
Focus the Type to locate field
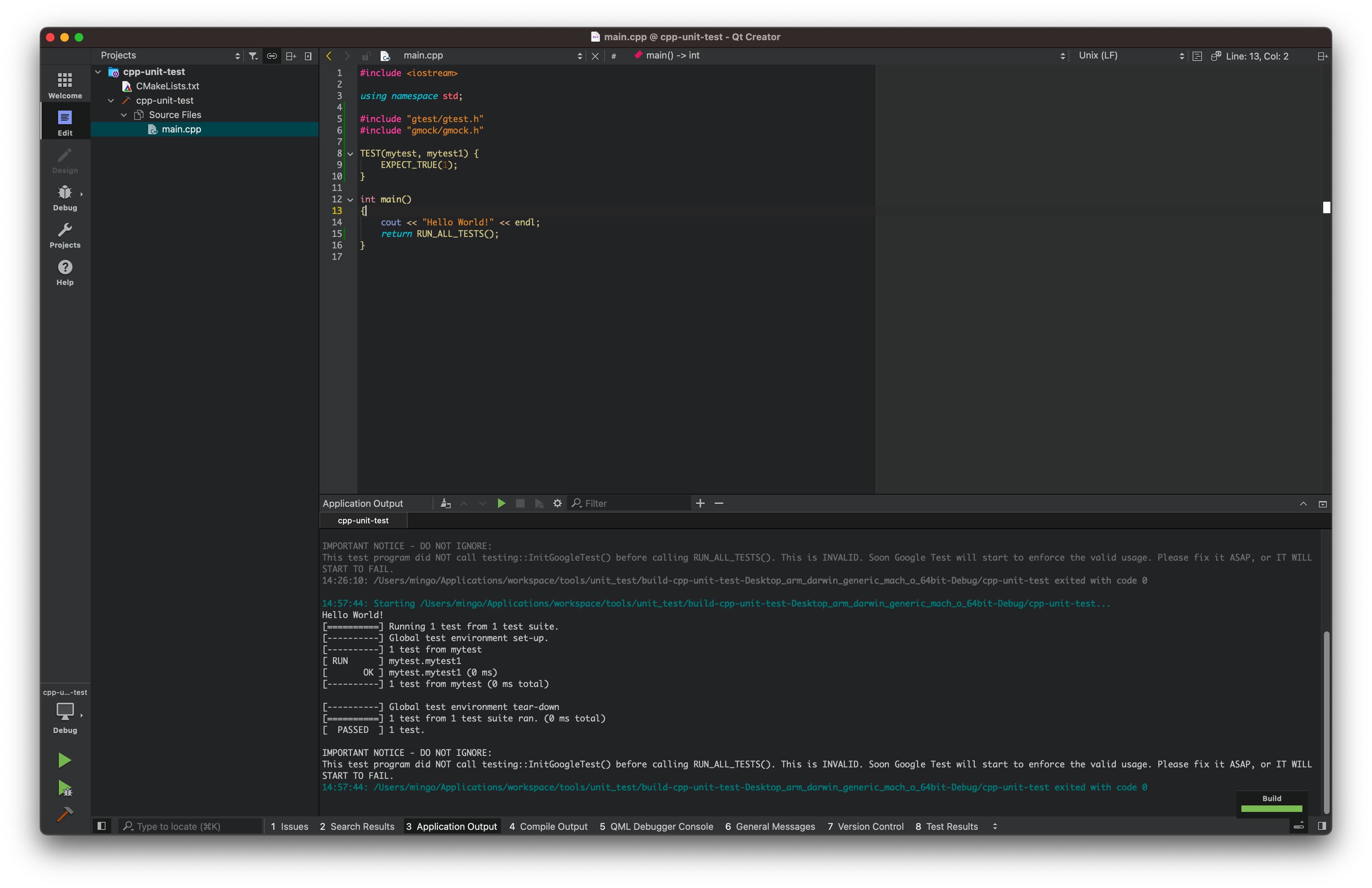190,826
